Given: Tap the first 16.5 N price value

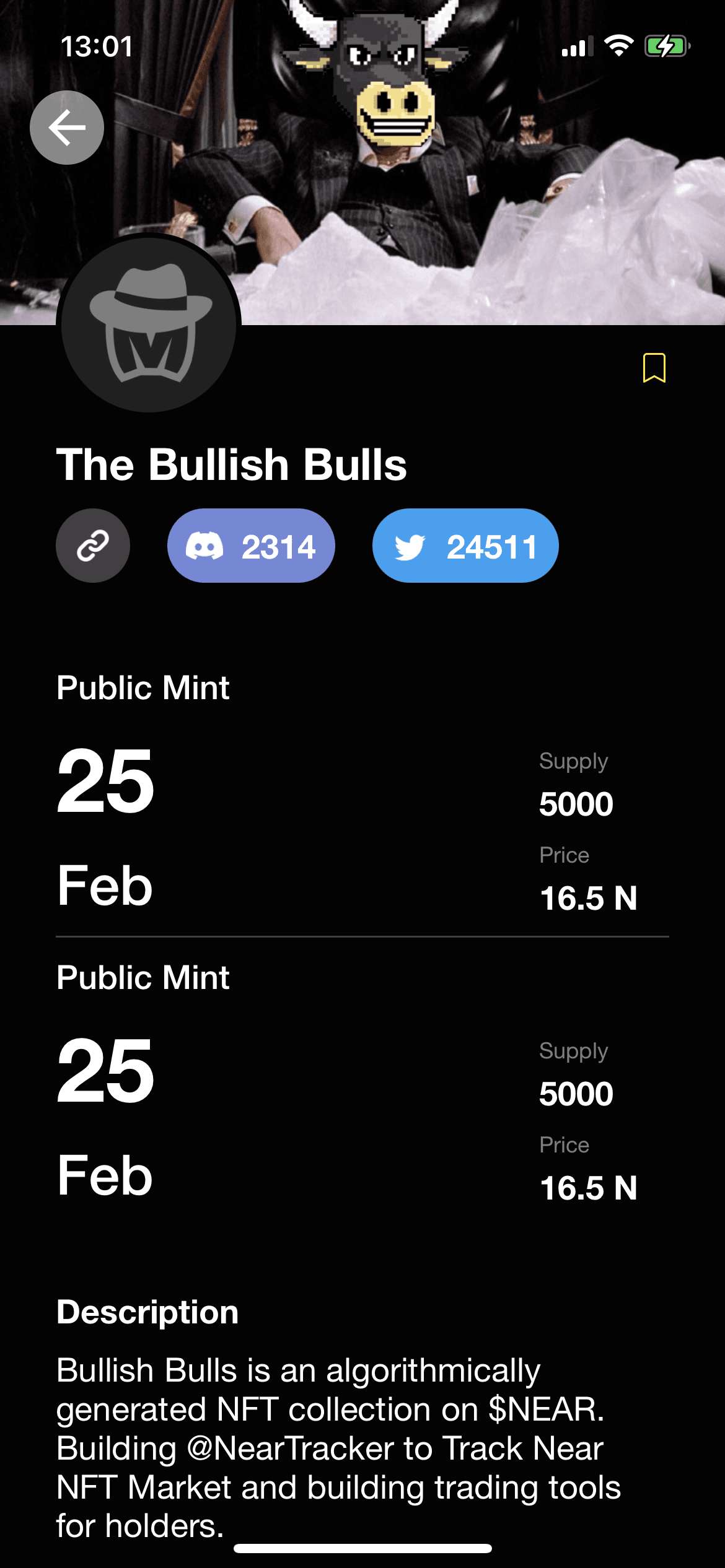Looking at the screenshot, I should [588, 898].
